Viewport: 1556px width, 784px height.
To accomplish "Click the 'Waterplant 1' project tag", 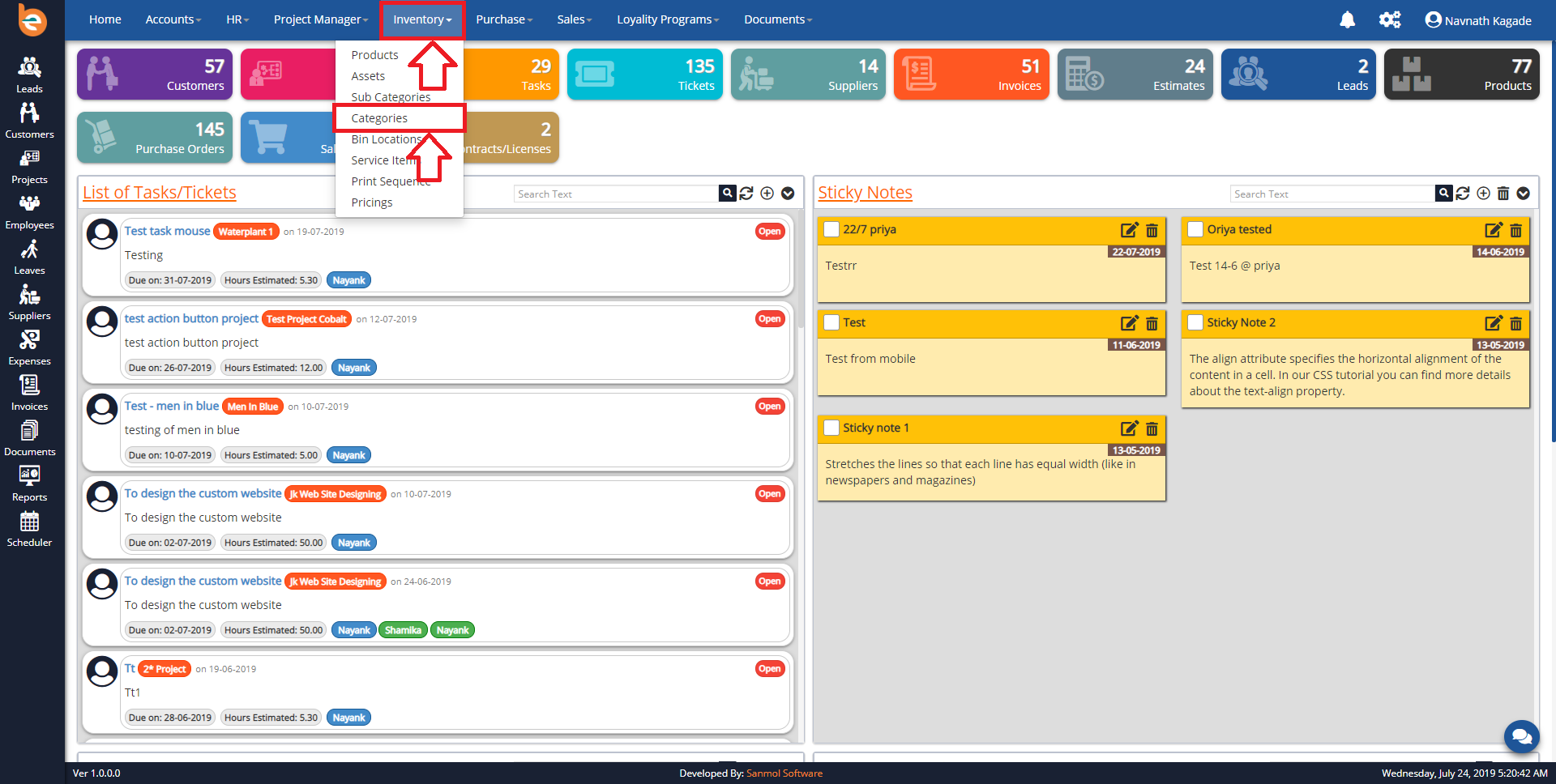I will tap(246, 232).
